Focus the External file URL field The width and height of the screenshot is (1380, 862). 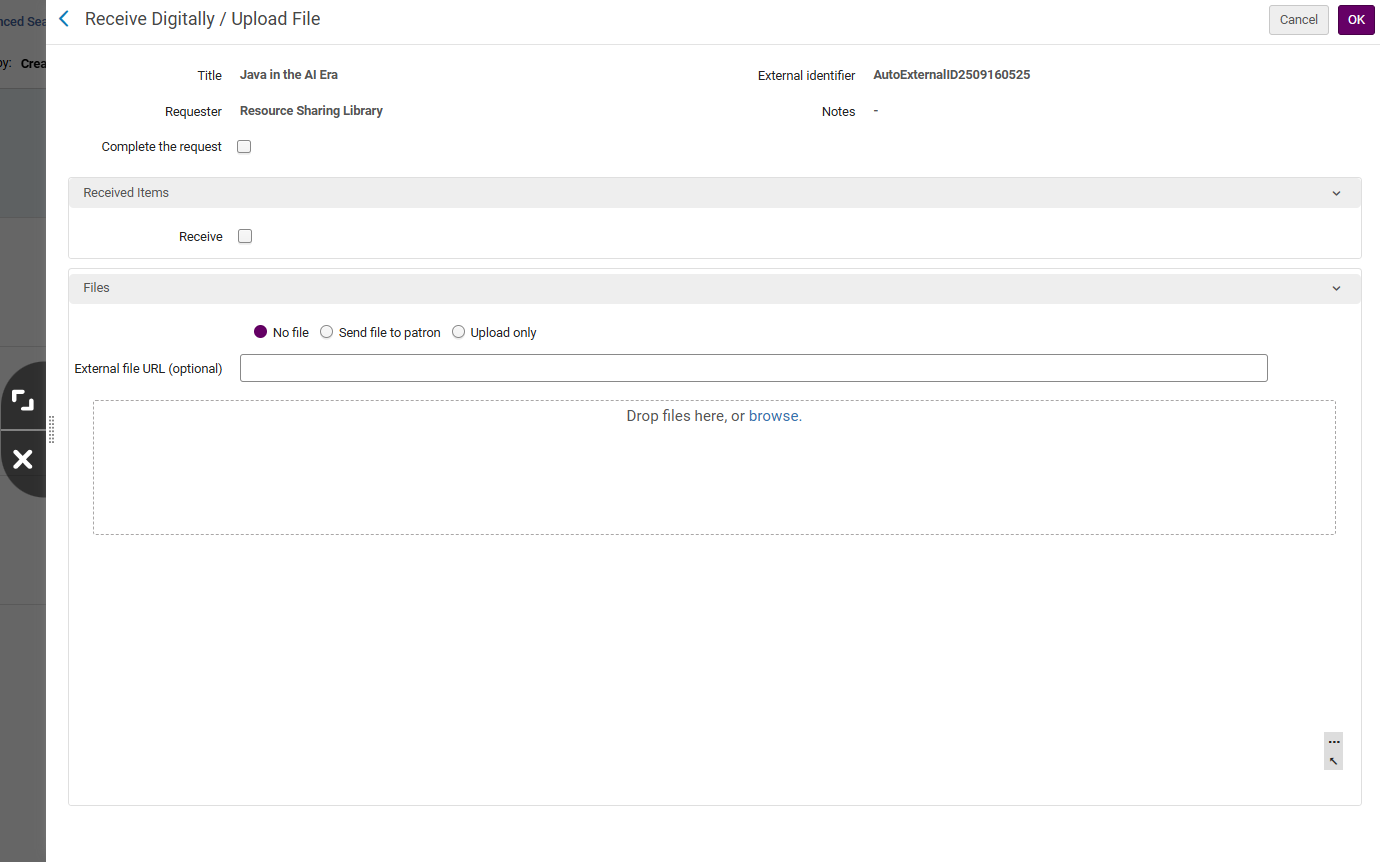754,368
